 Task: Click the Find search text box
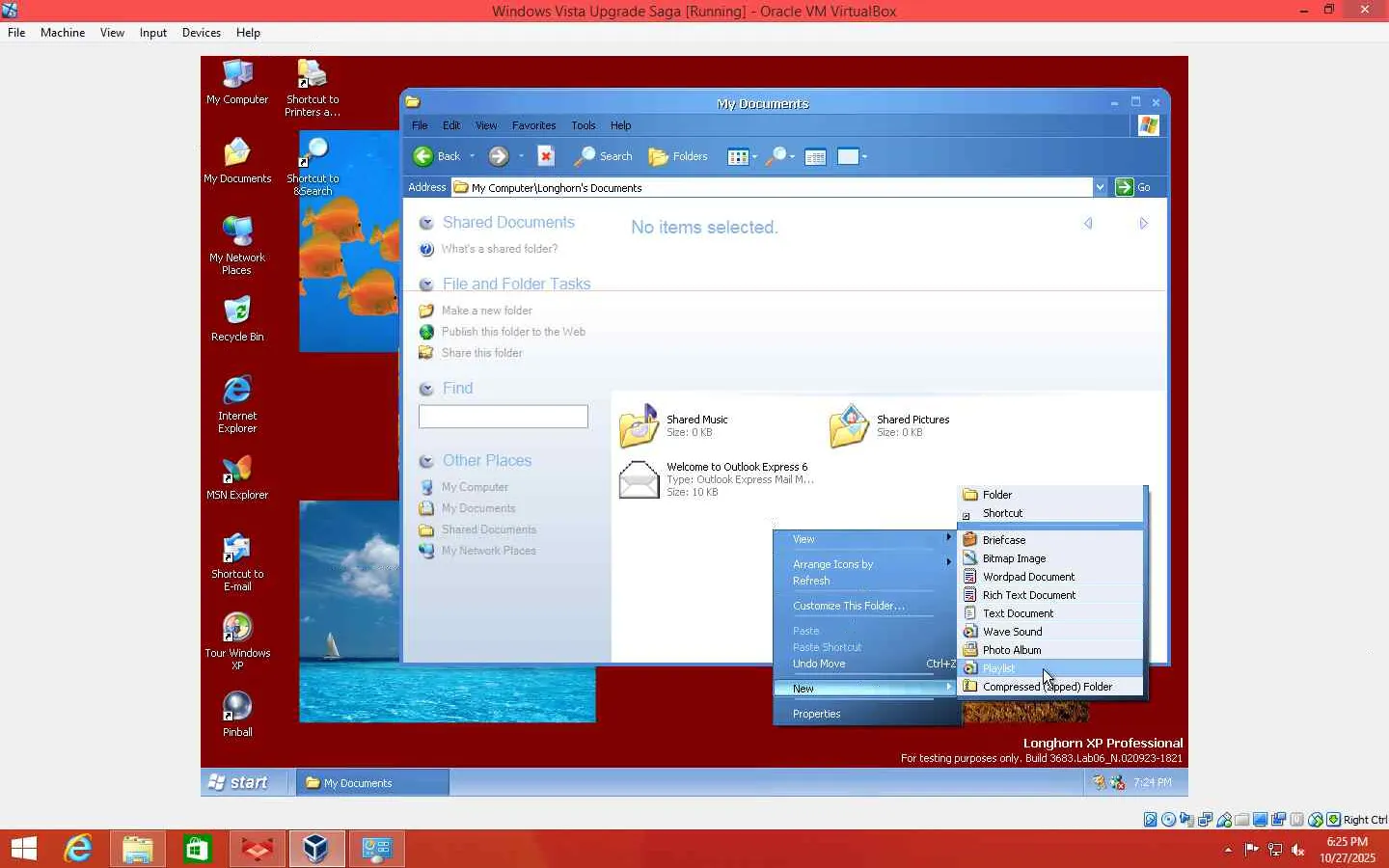pyautogui.click(x=504, y=417)
